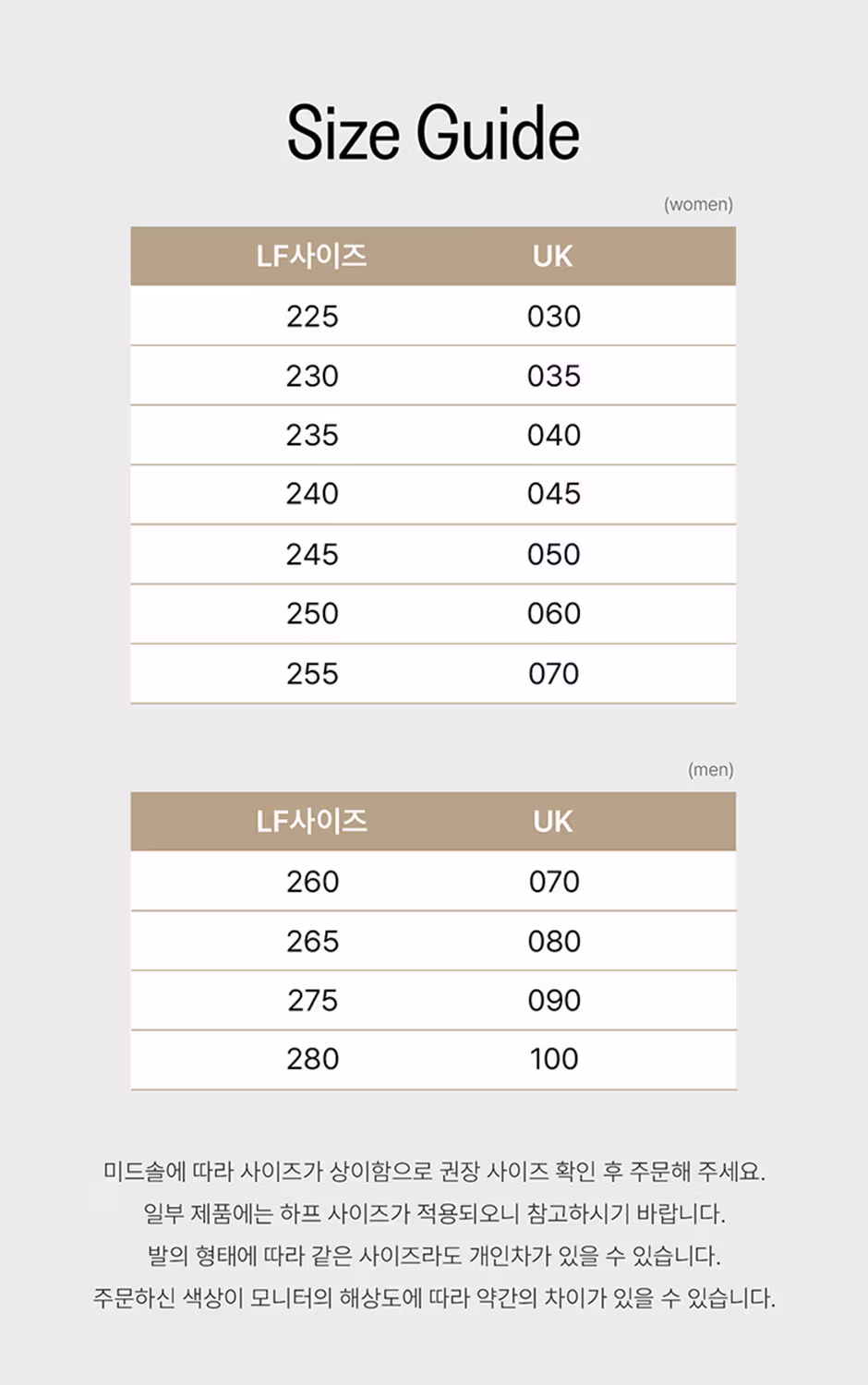Select the 225 row in women table
This screenshot has height=1385, width=868.
tap(433, 316)
